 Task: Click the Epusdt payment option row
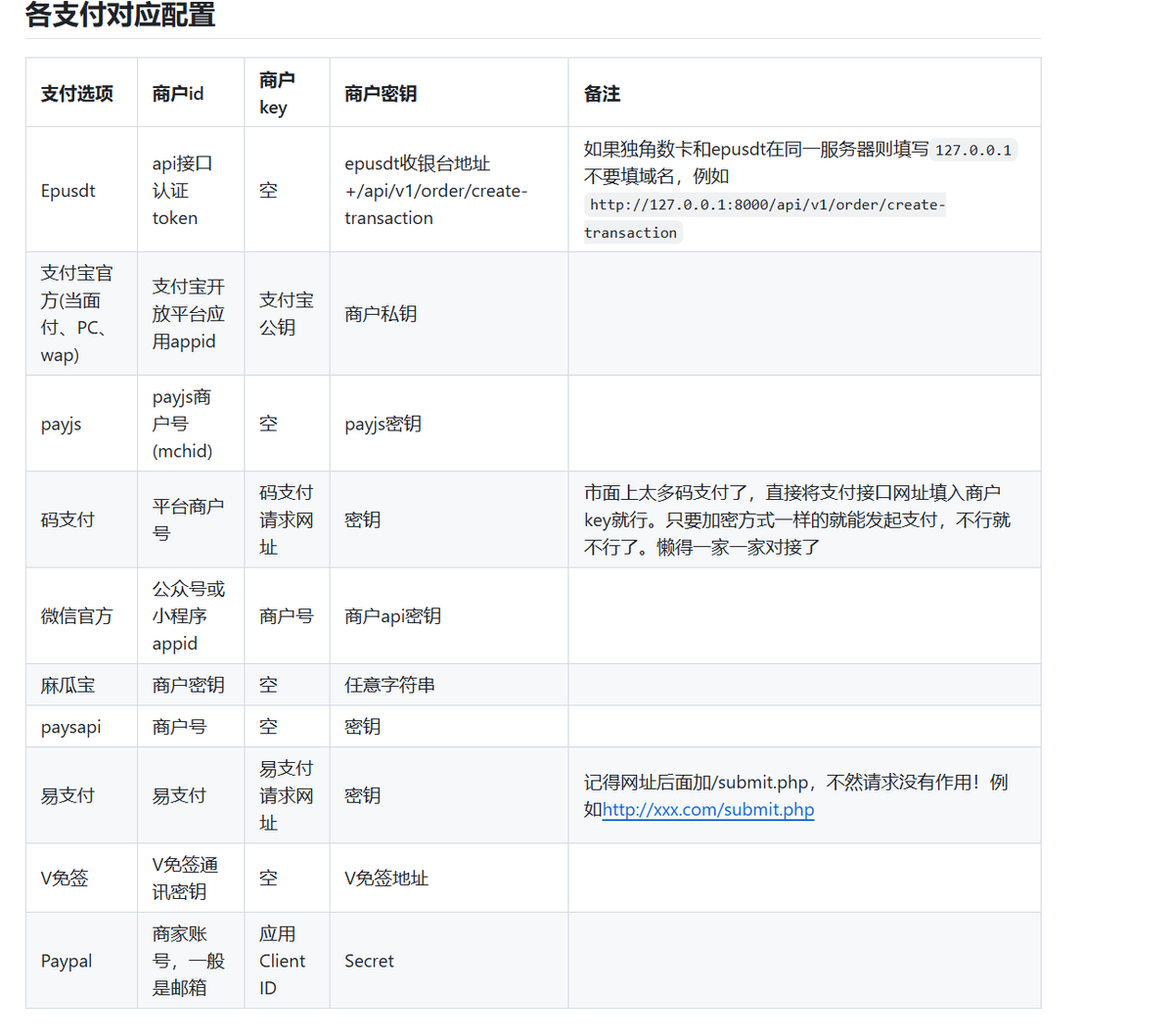(x=68, y=190)
